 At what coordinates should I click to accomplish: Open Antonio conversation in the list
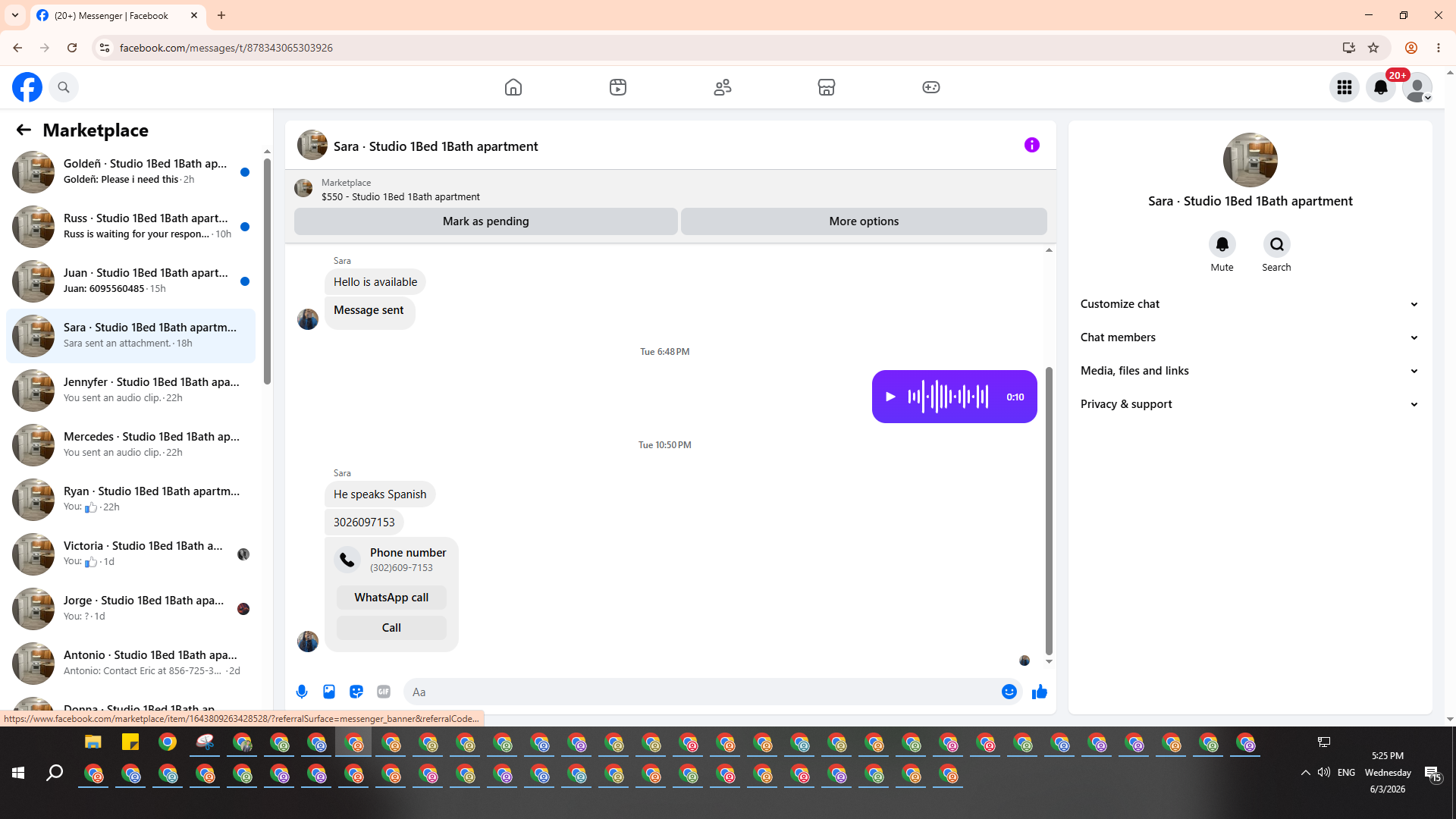tap(130, 664)
